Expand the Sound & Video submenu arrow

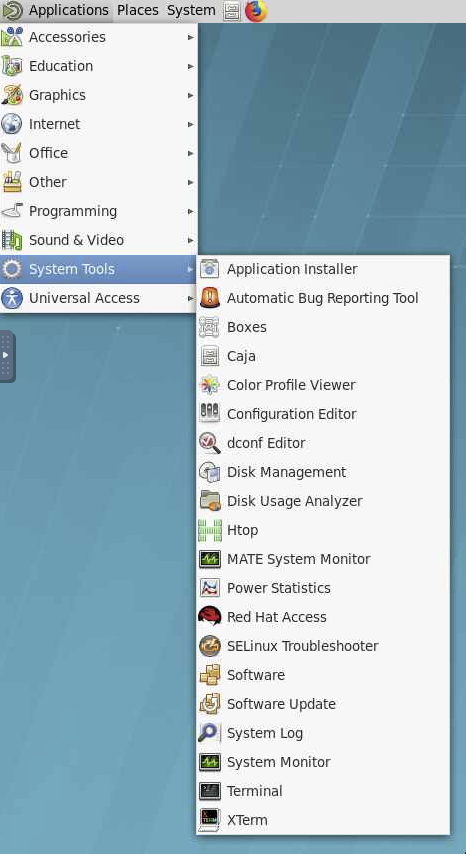click(x=191, y=240)
